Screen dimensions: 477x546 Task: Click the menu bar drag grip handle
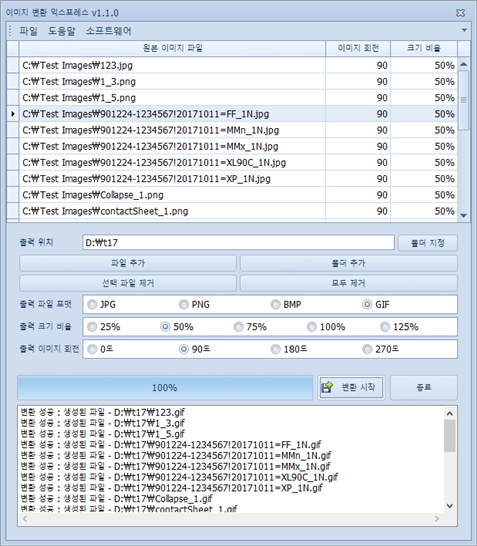10,31
